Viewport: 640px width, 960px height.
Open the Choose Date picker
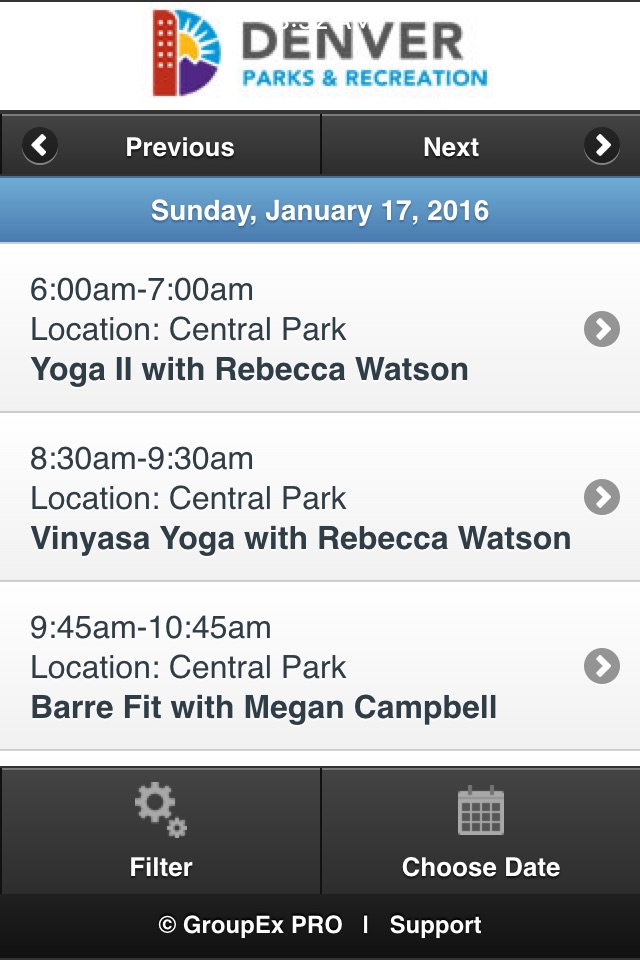coord(481,831)
